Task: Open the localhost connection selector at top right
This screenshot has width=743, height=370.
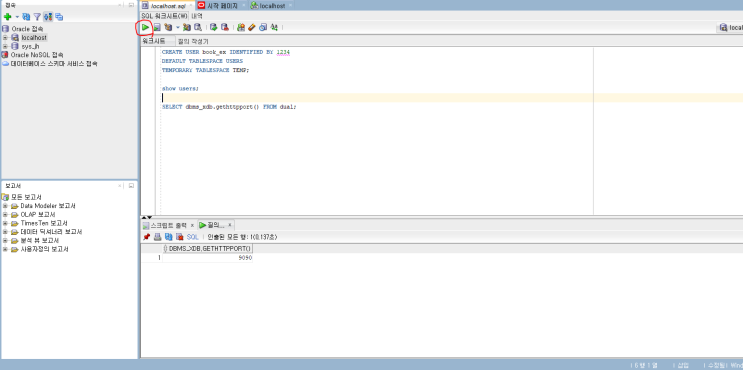Action: point(730,27)
